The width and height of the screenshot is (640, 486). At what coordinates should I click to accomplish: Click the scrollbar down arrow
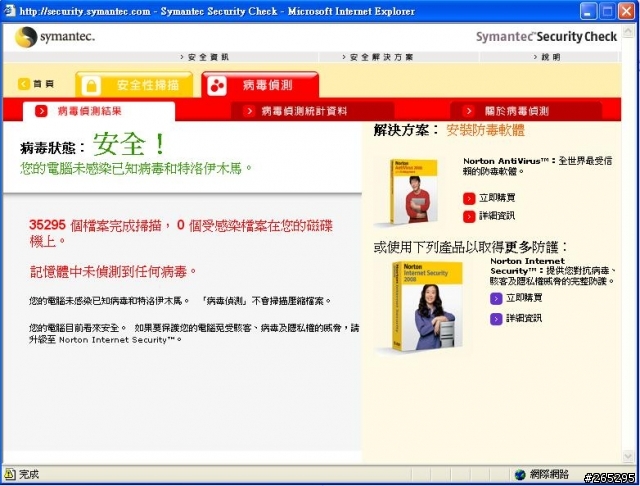(628, 456)
